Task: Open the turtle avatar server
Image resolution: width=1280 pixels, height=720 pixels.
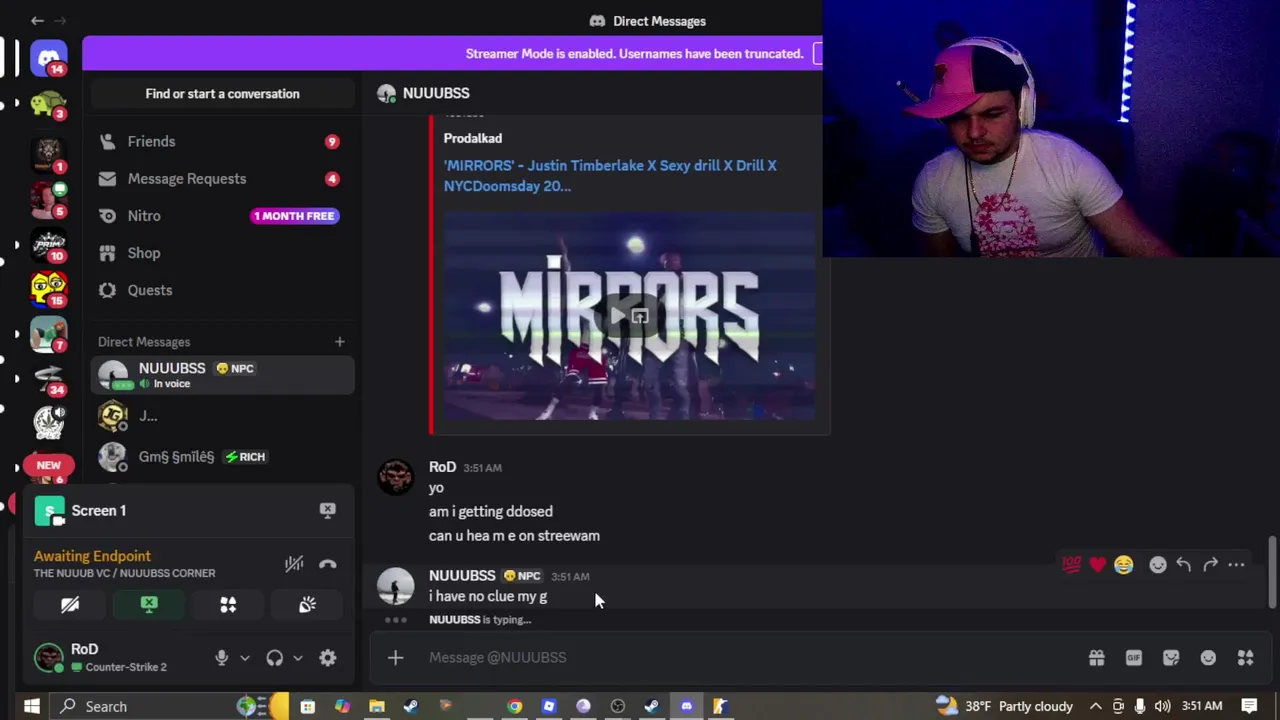Action: 48,104
